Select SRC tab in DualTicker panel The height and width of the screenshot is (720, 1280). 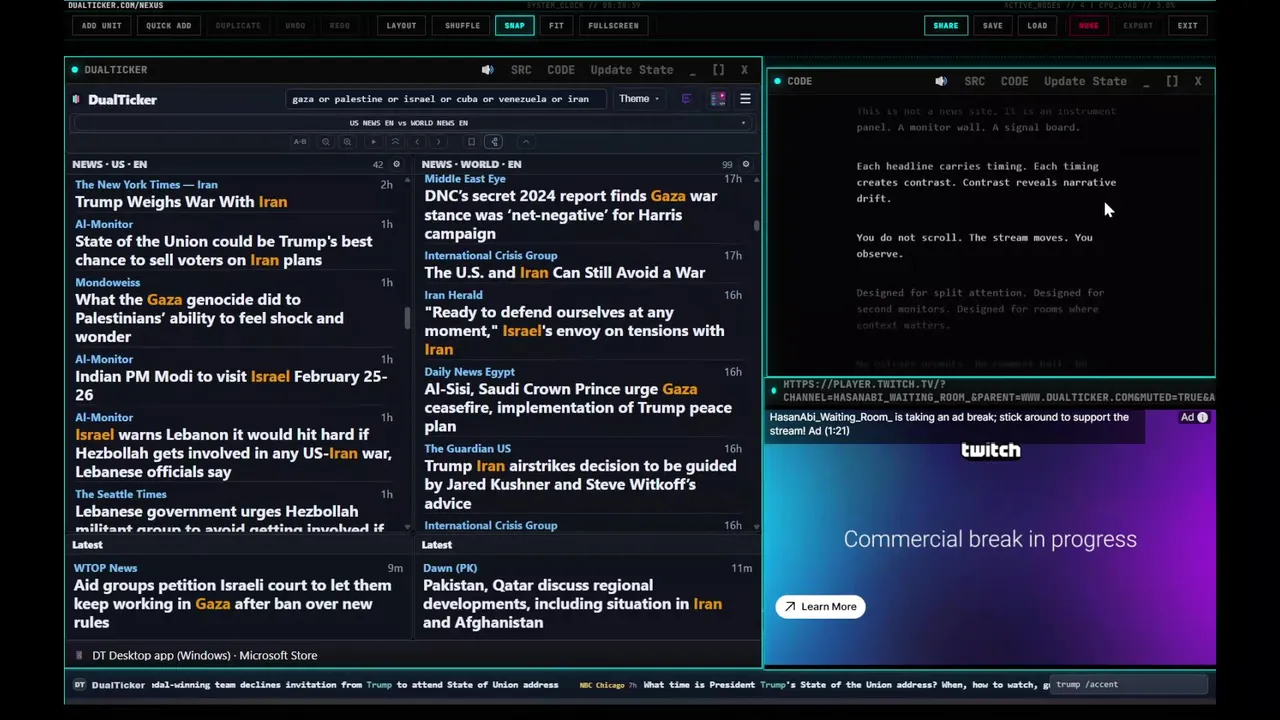tap(521, 70)
